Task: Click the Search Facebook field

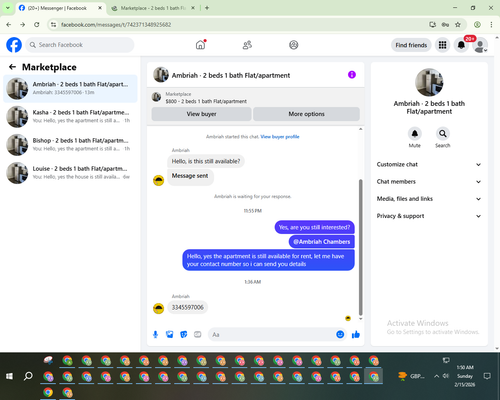Action: [x=80, y=45]
